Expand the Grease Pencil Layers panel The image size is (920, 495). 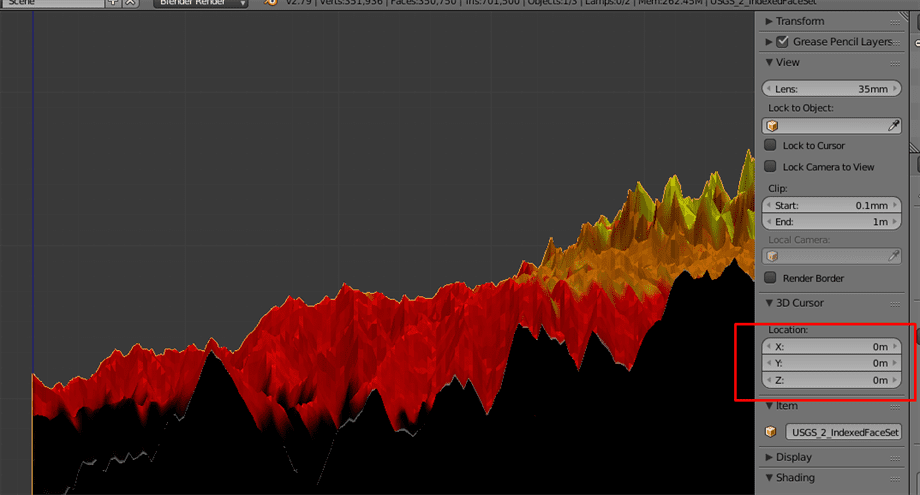point(769,42)
